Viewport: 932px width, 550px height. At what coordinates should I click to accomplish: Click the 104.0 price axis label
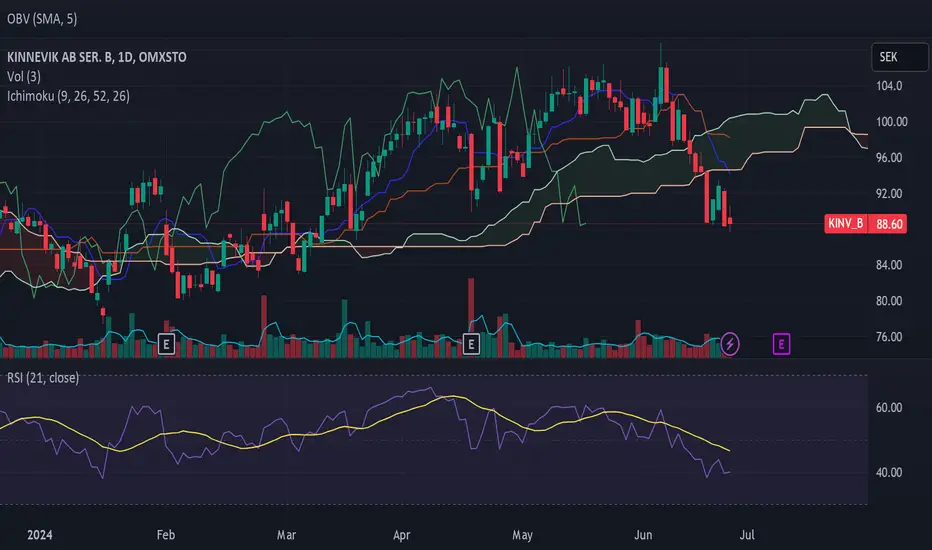click(889, 86)
